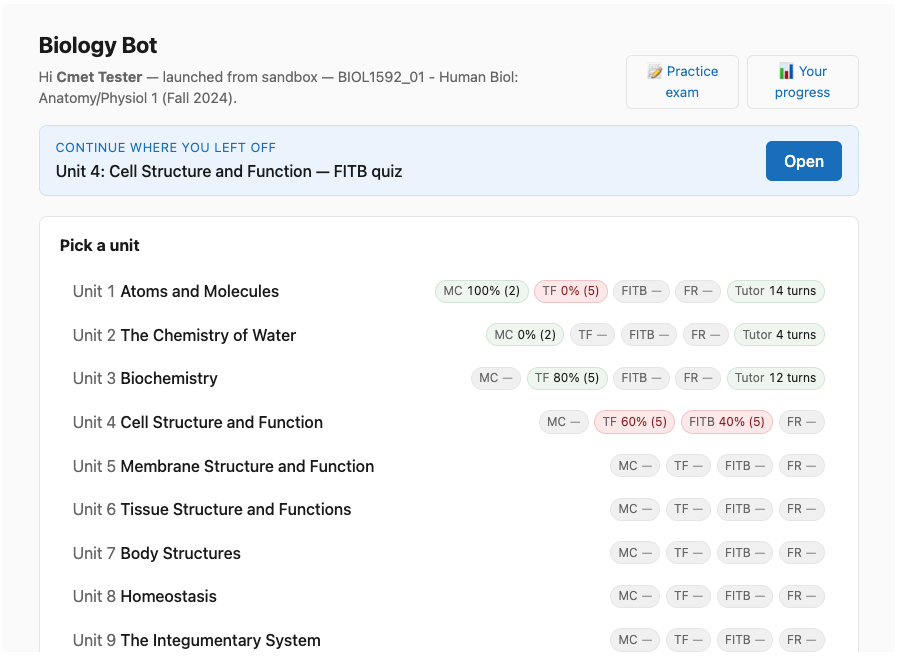Click Unit 3 TF 80% (5) badge
Screen dimensions: 898x664
(567, 378)
